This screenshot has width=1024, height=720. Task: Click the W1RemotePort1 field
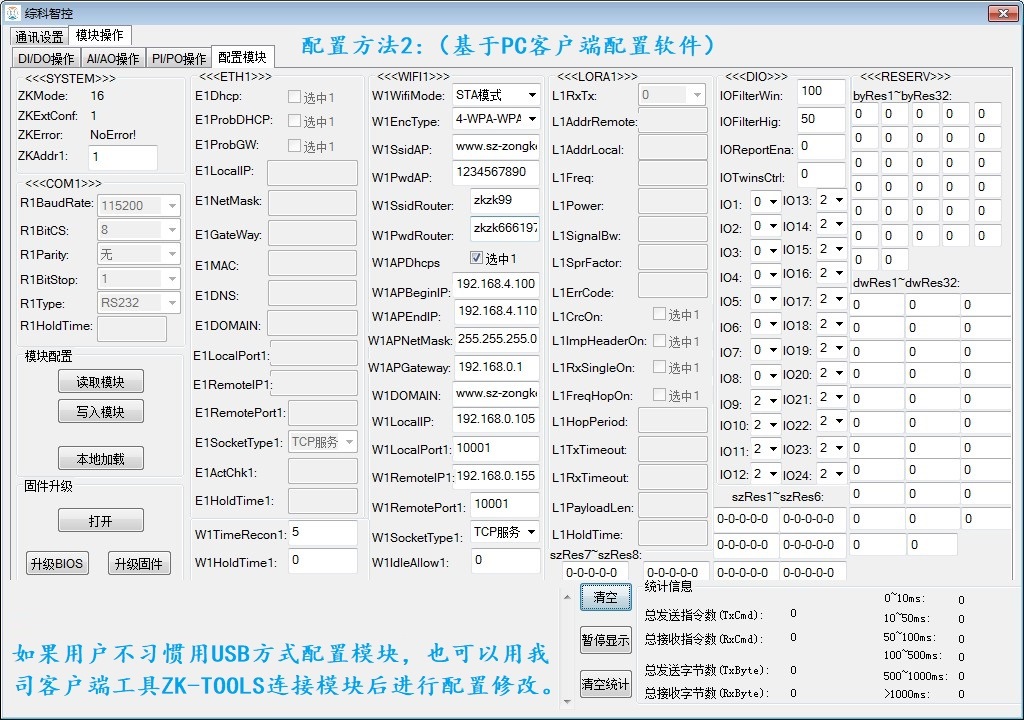coord(505,504)
